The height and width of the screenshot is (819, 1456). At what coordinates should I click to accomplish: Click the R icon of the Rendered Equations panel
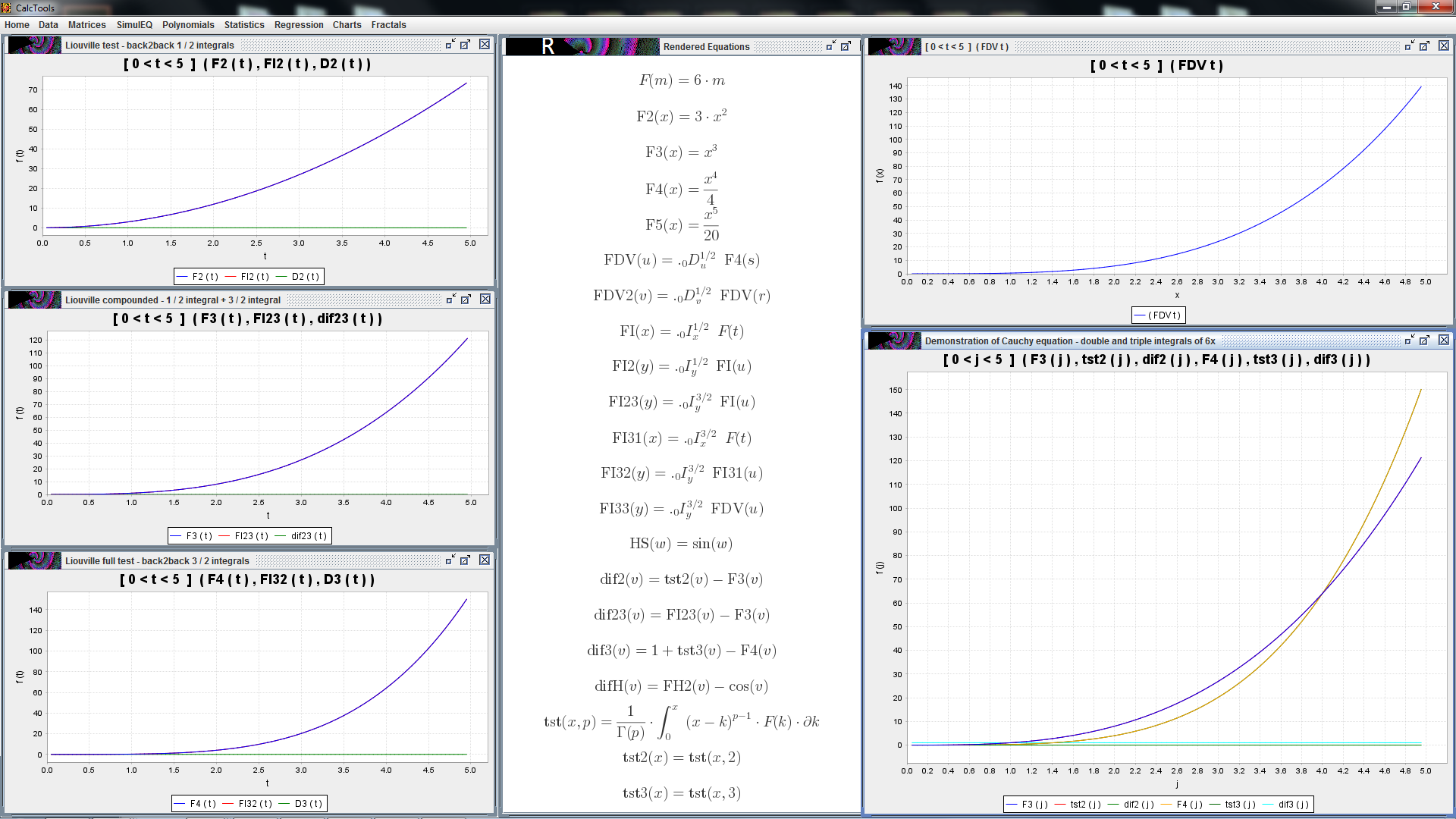click(548, 46)
